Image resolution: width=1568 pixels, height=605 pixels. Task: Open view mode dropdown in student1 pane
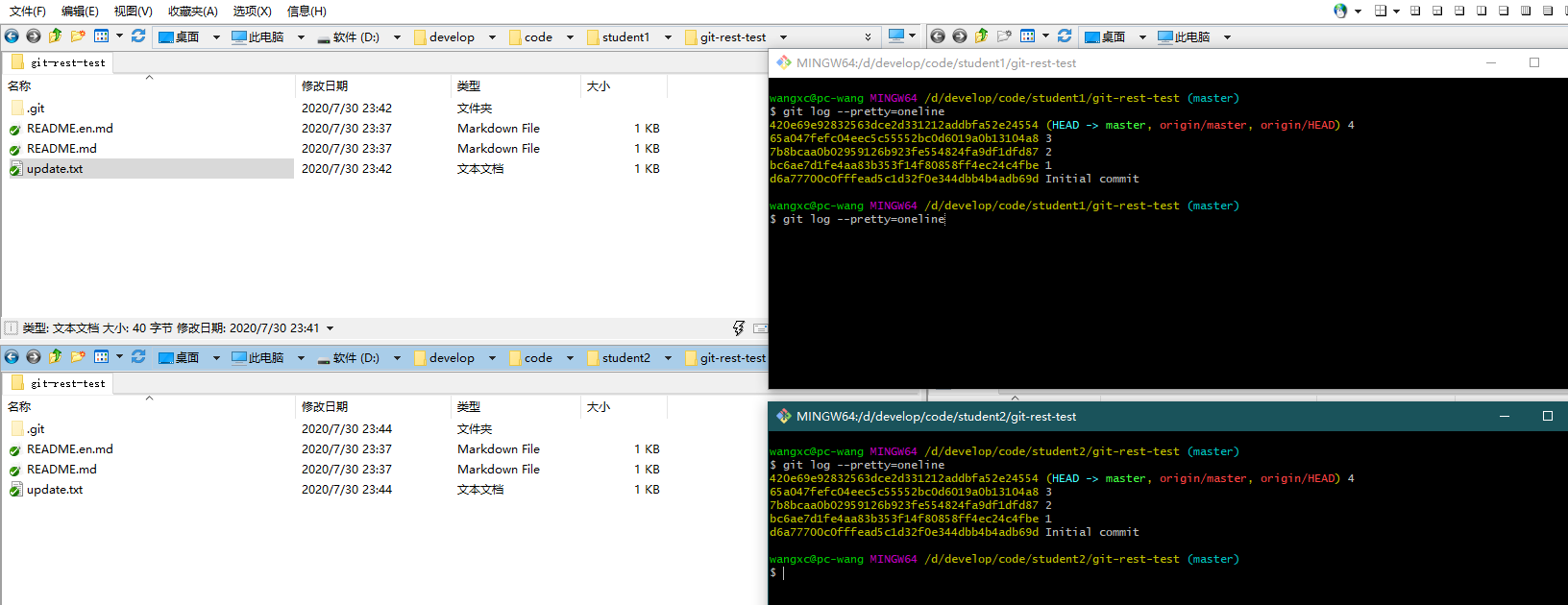119,36
